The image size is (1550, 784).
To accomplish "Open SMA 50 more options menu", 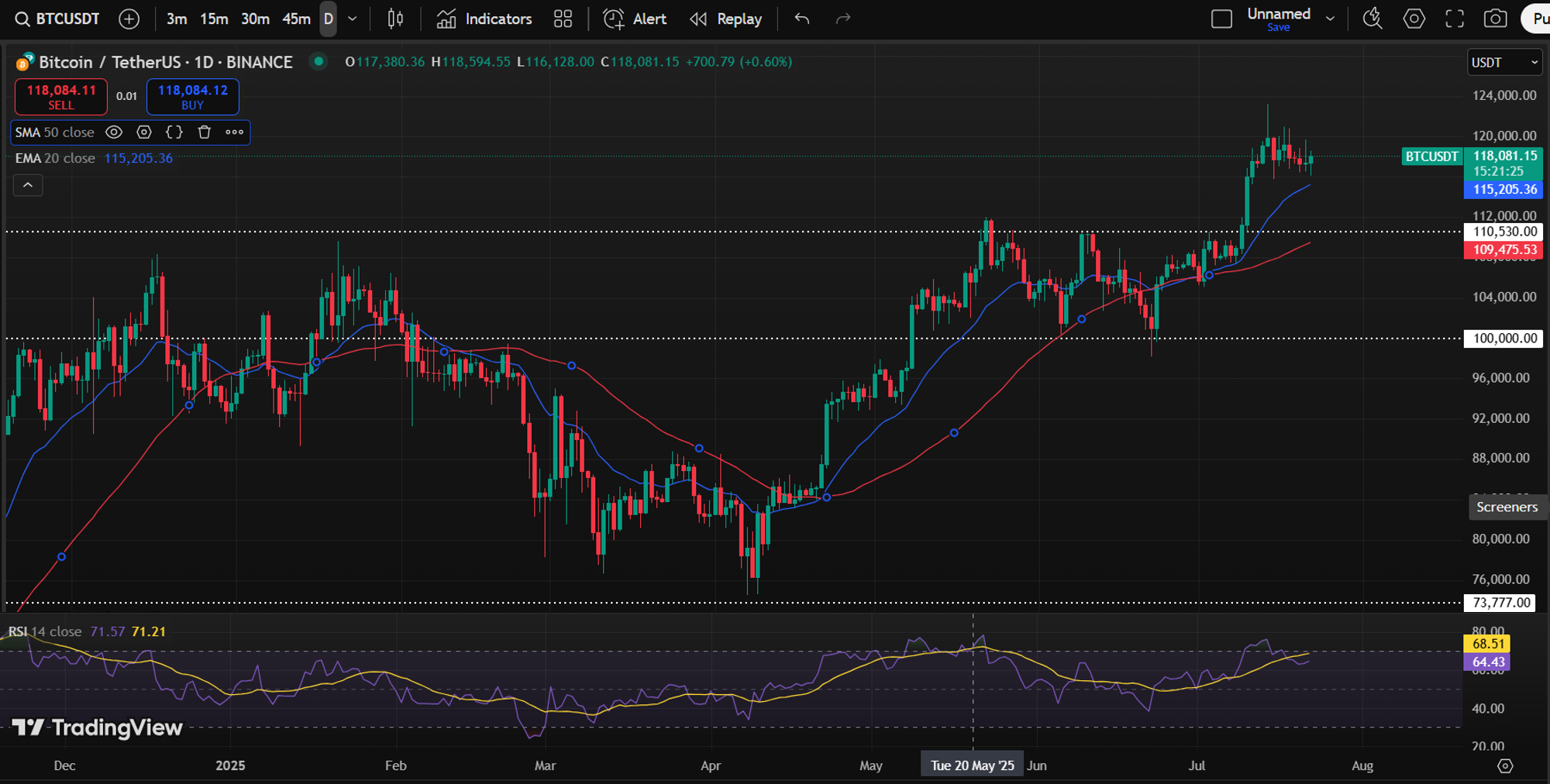I will pyautogui.click(x=235, y=132).
